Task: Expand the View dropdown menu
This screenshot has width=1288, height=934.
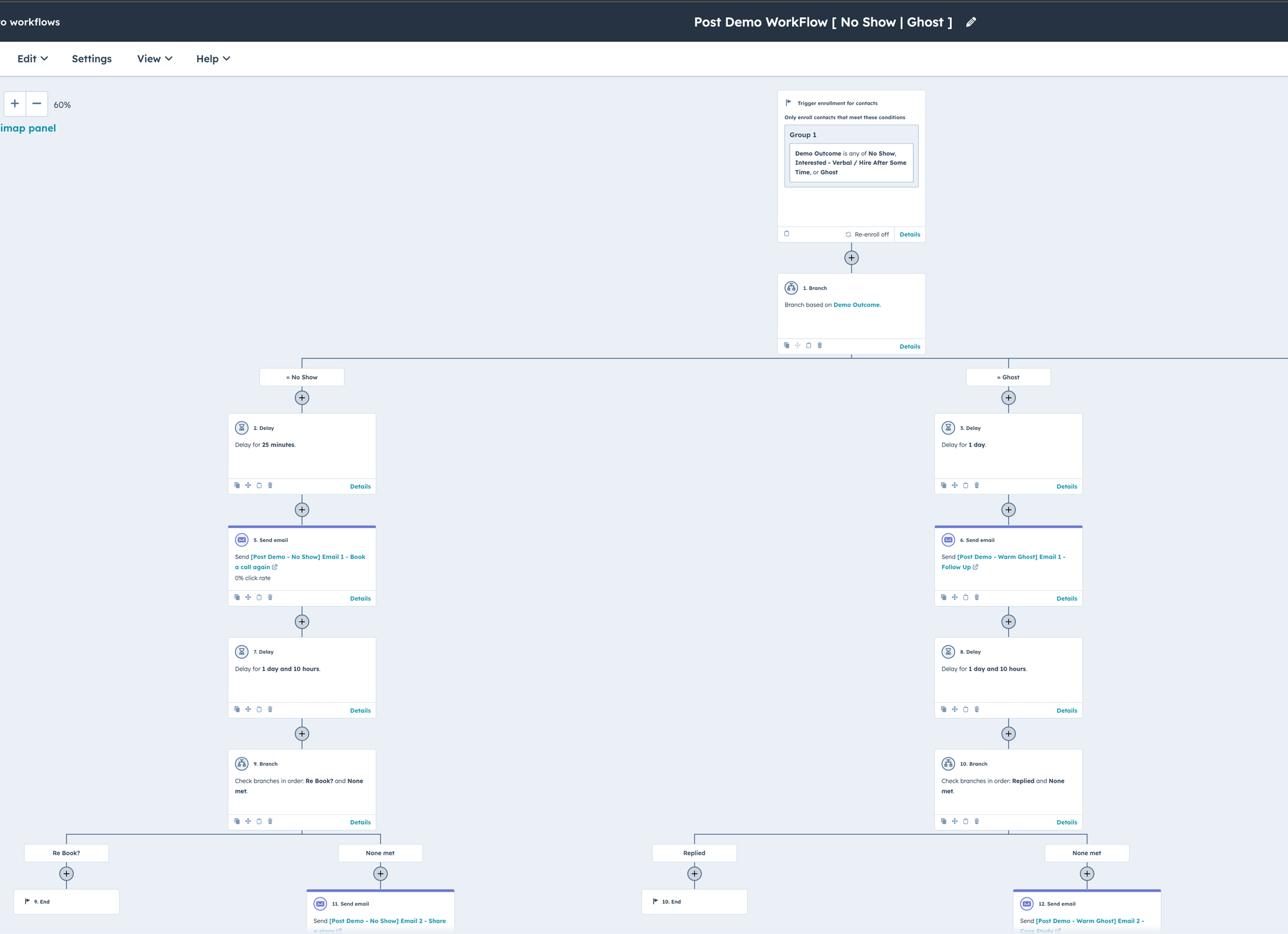Action: (155, 59)
